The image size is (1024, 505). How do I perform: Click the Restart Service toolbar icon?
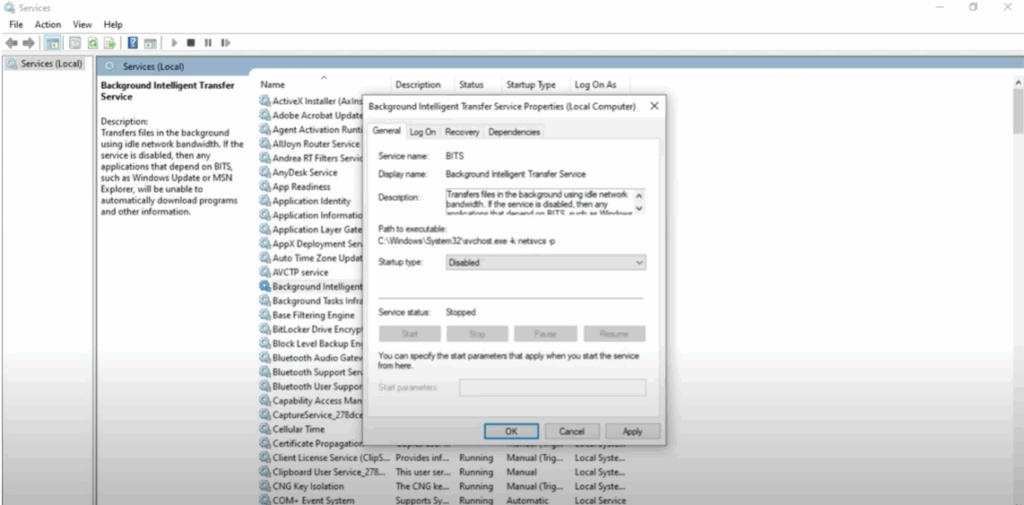pyautogui.click(x=225, y=43)
